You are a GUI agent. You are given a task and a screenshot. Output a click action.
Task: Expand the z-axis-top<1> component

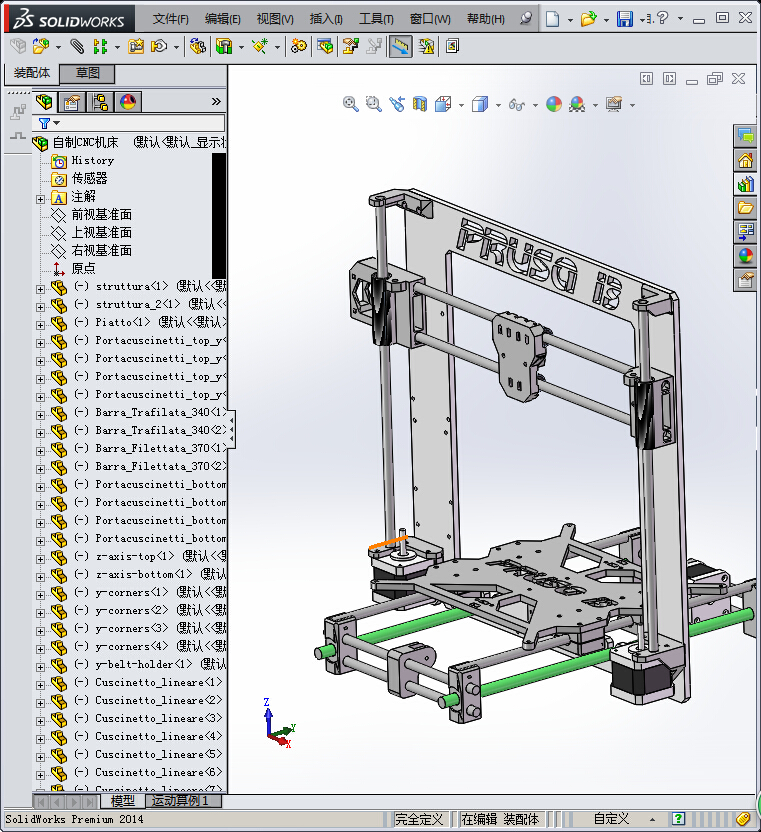click(x=40, y=559)
